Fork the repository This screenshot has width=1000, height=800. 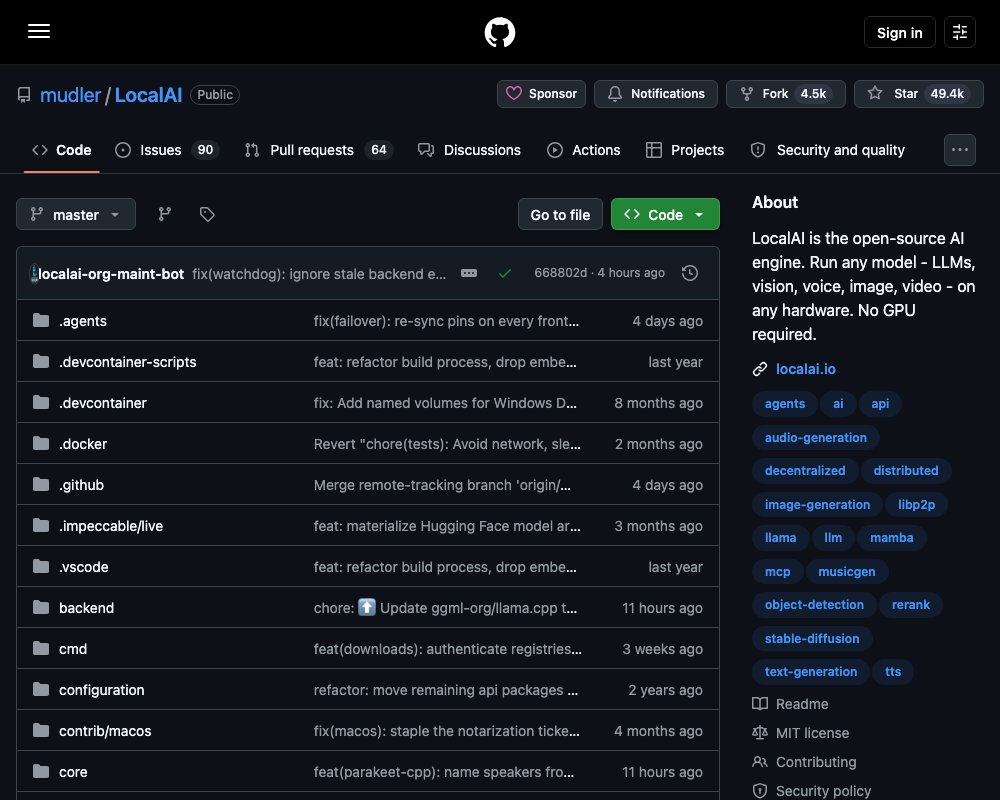(x=786, y=94)
